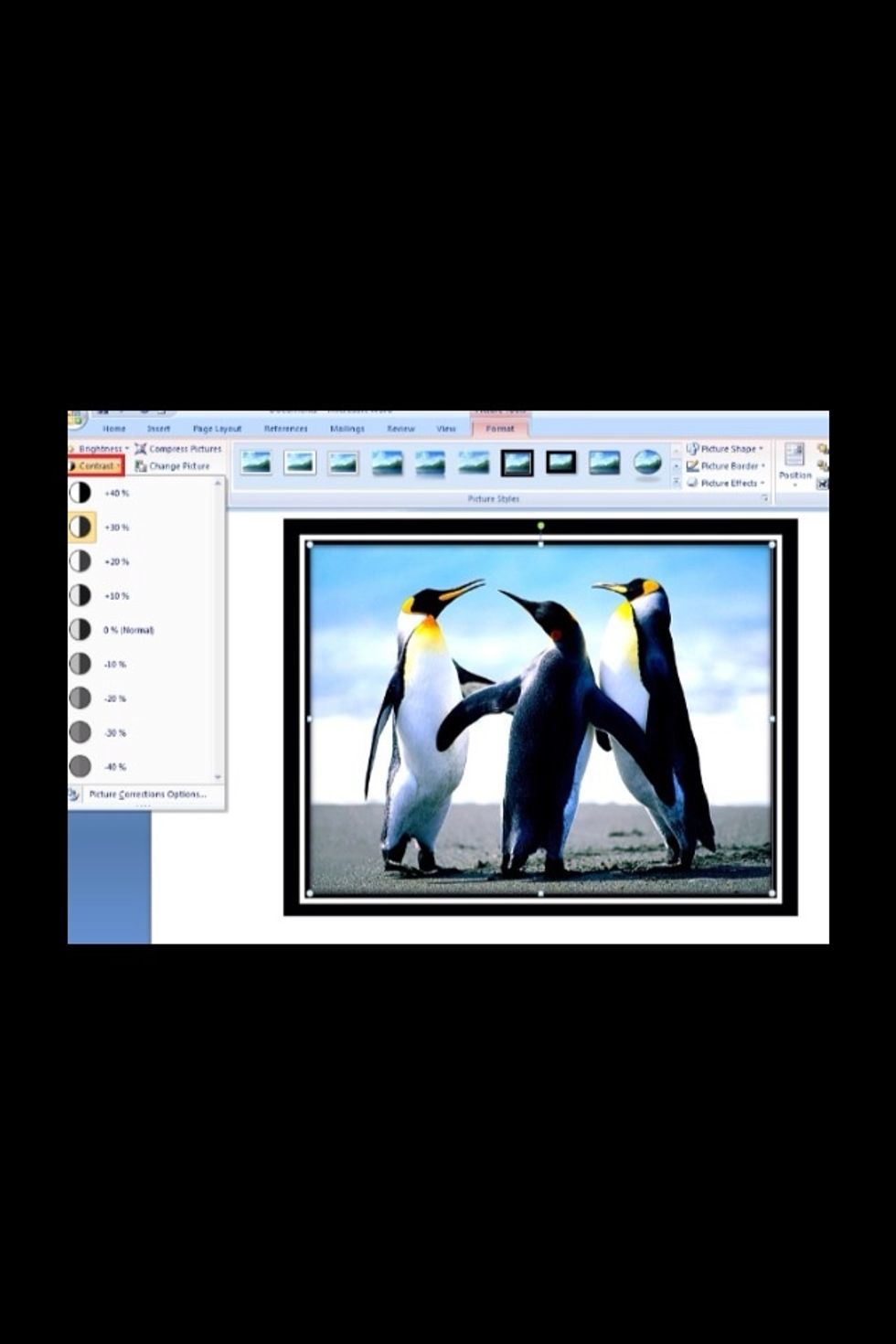Select the -20 % contrast icon
This screenshot has height=1344, width=896.
(80, 699)
